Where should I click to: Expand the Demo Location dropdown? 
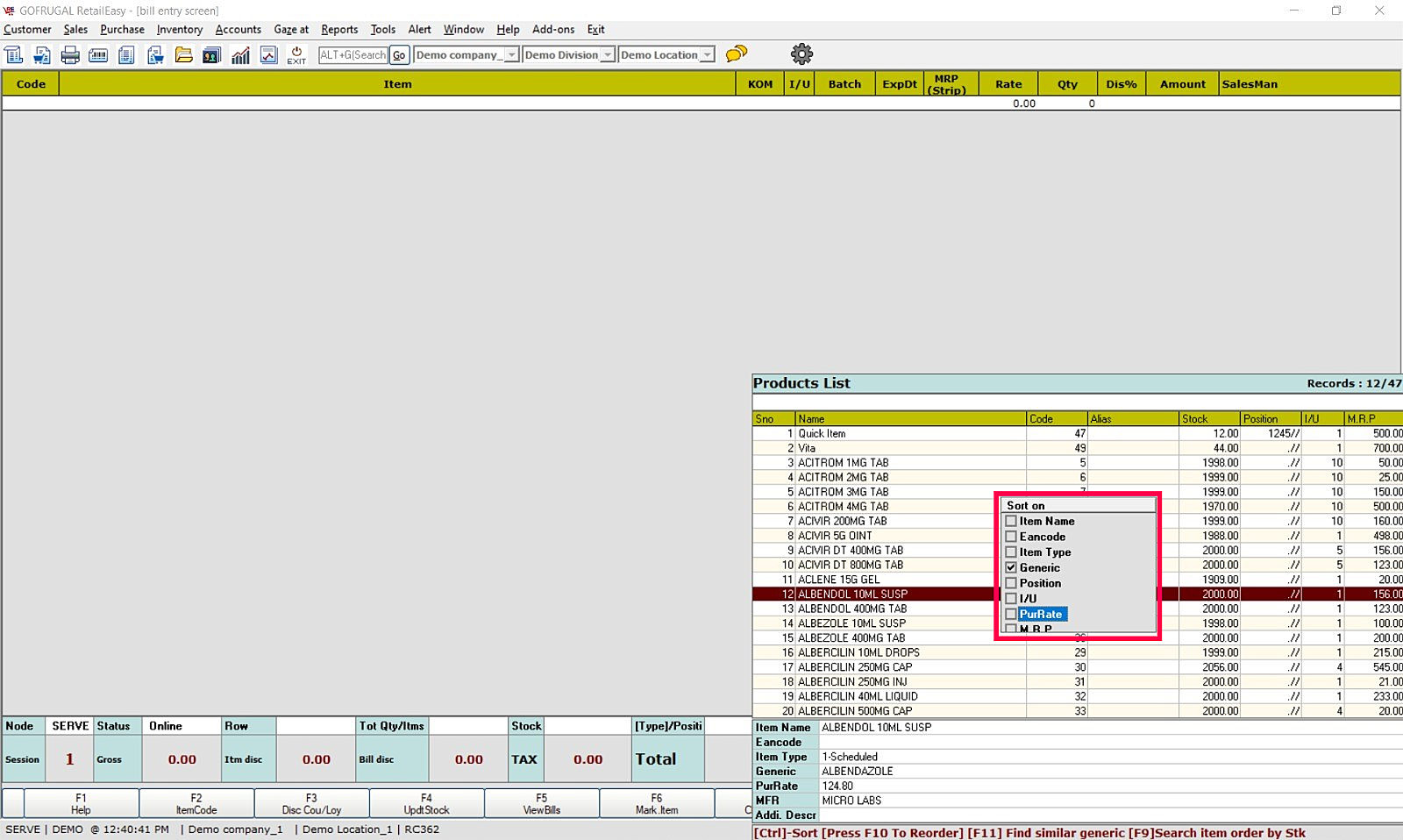click(x=707, y=55)
